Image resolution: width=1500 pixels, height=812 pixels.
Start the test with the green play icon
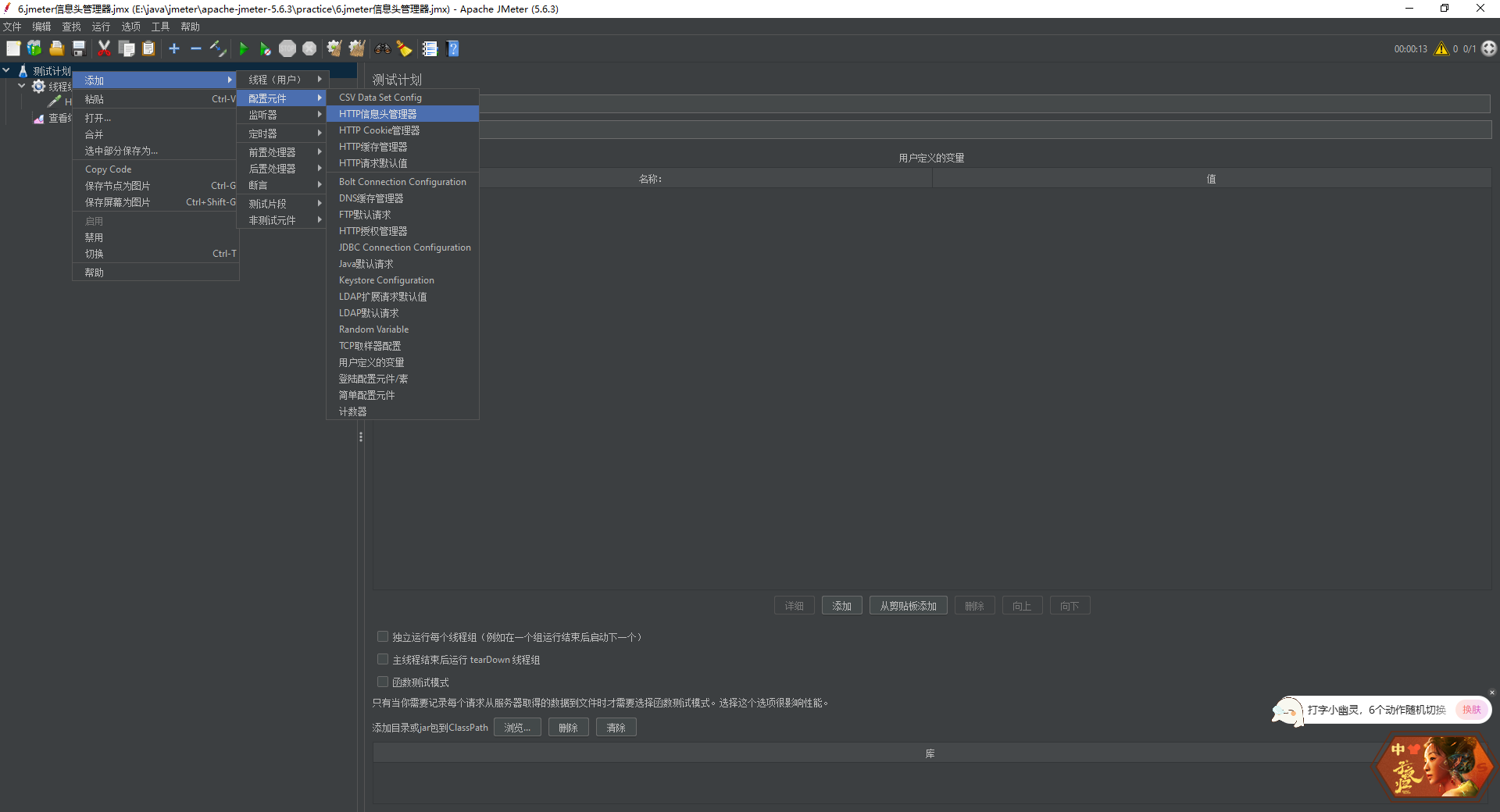(x=243, y=48)
